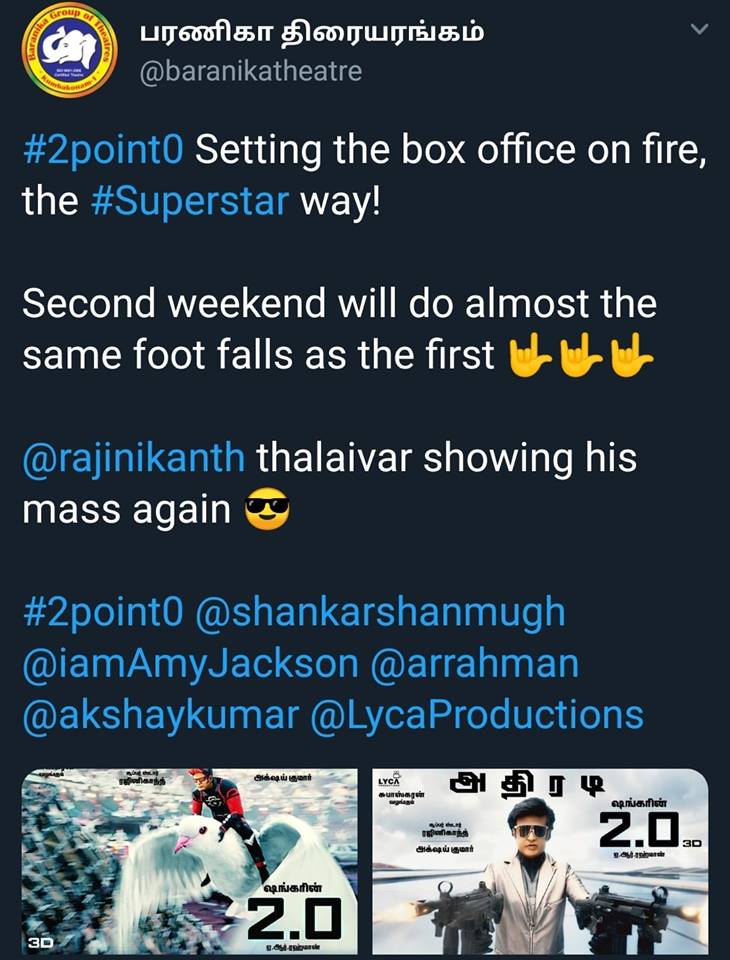Expand the tweet options chevron
The height and width of the screenshot is (960, 730).
(x=699, y=29)
